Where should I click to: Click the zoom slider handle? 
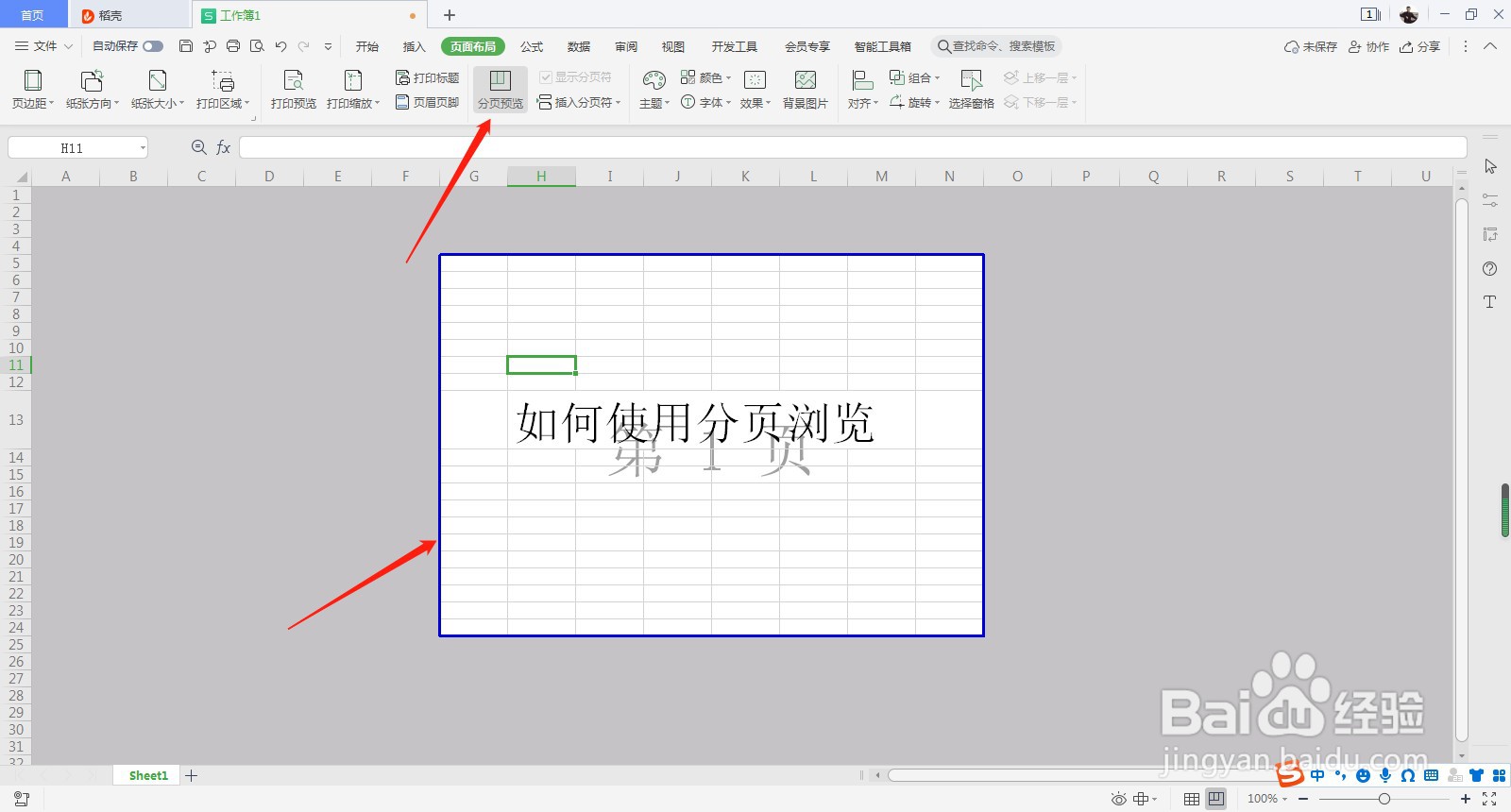coord(1384,799)
